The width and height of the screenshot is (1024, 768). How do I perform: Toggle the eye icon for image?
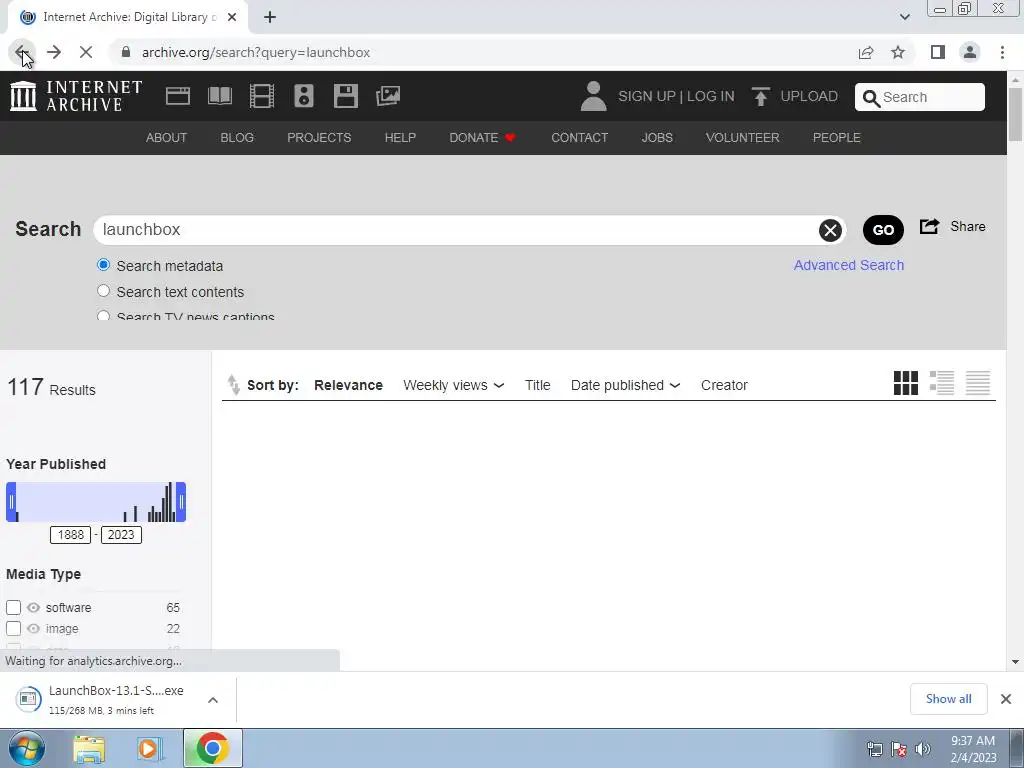coord(33,628)
